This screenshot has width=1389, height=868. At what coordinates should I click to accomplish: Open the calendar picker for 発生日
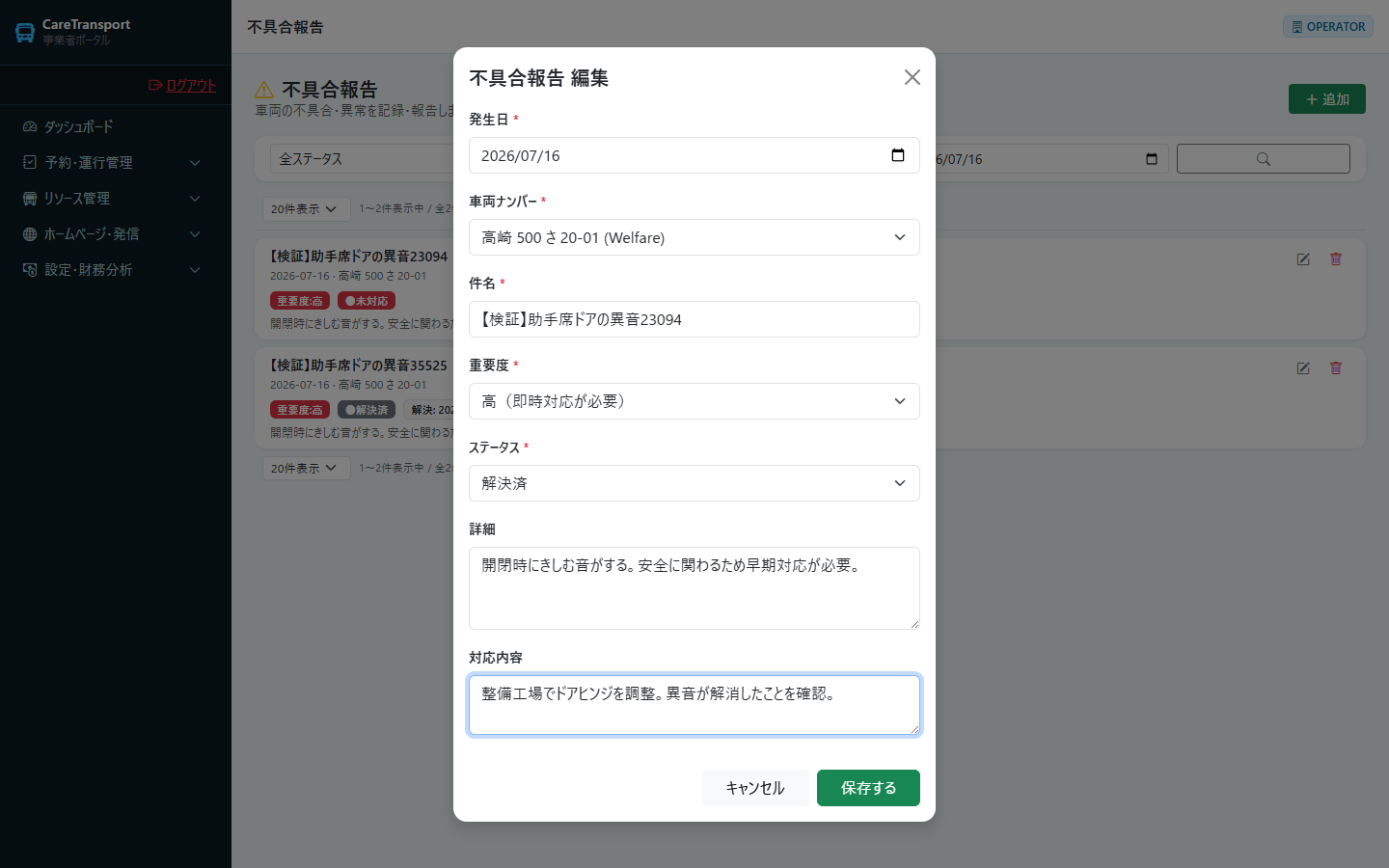pyautogui.click(x=898, y=155)
